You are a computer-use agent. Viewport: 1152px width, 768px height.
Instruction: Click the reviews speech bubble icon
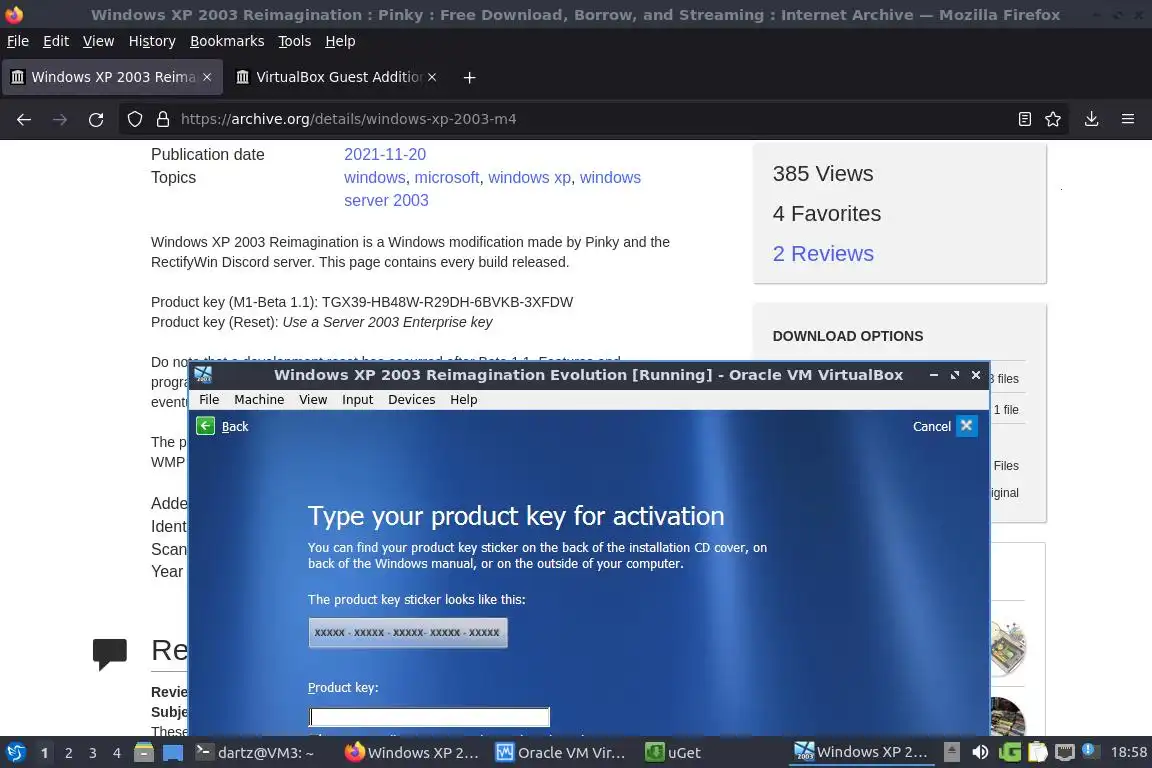109,653
